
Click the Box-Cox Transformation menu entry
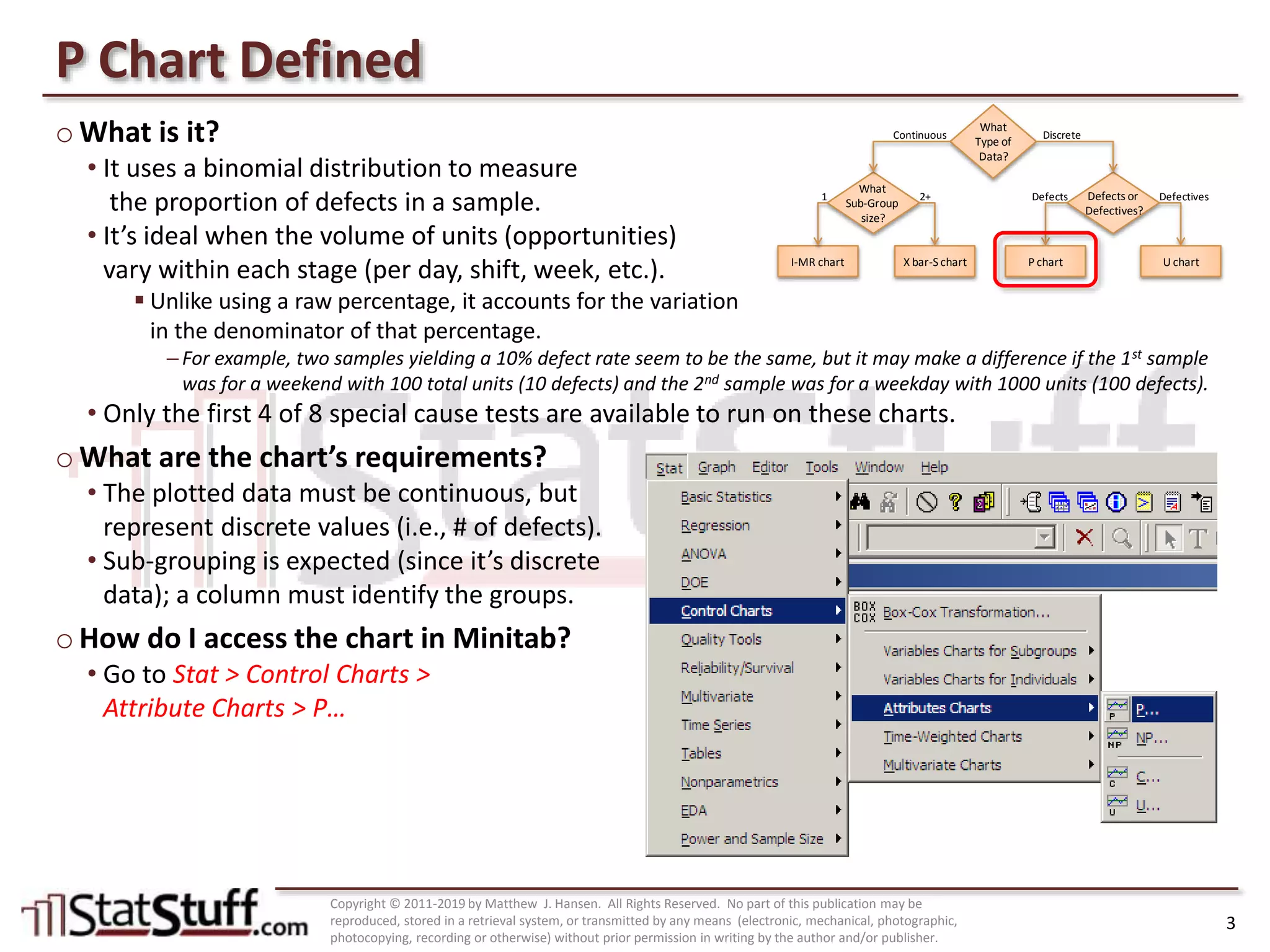tap(966, 612)
